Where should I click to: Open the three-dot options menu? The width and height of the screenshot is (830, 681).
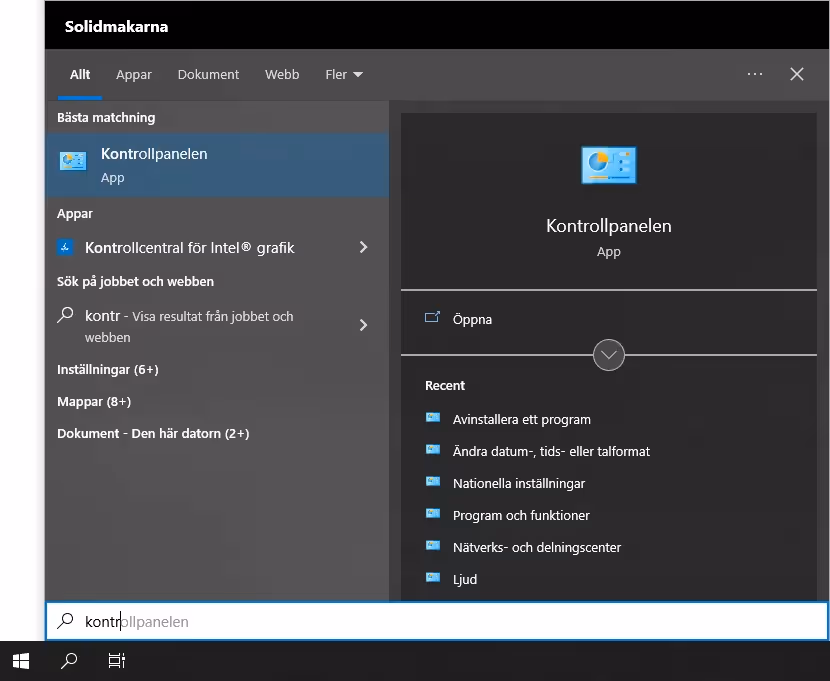[755, 74]
